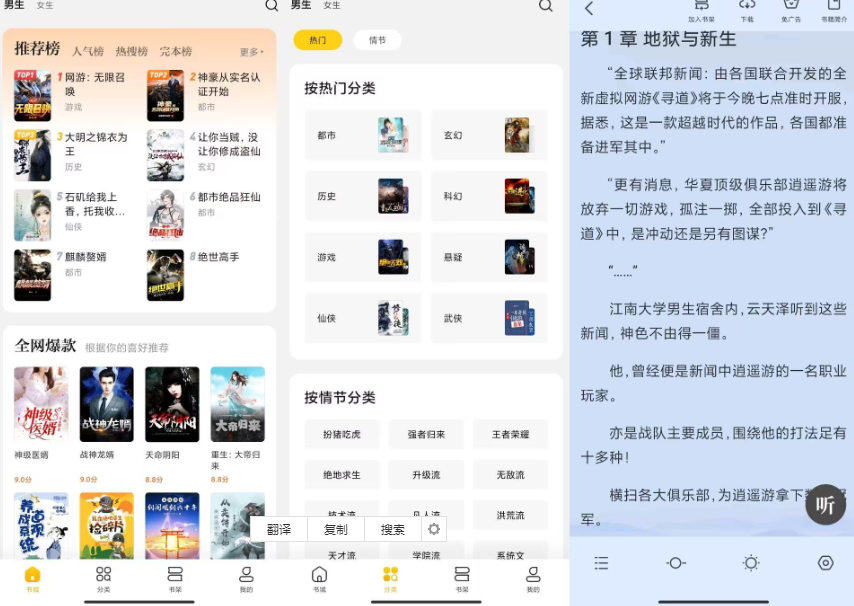854x606 pixels.
Task: Open the 玄幻 category tile
Action: click(489, 135)
